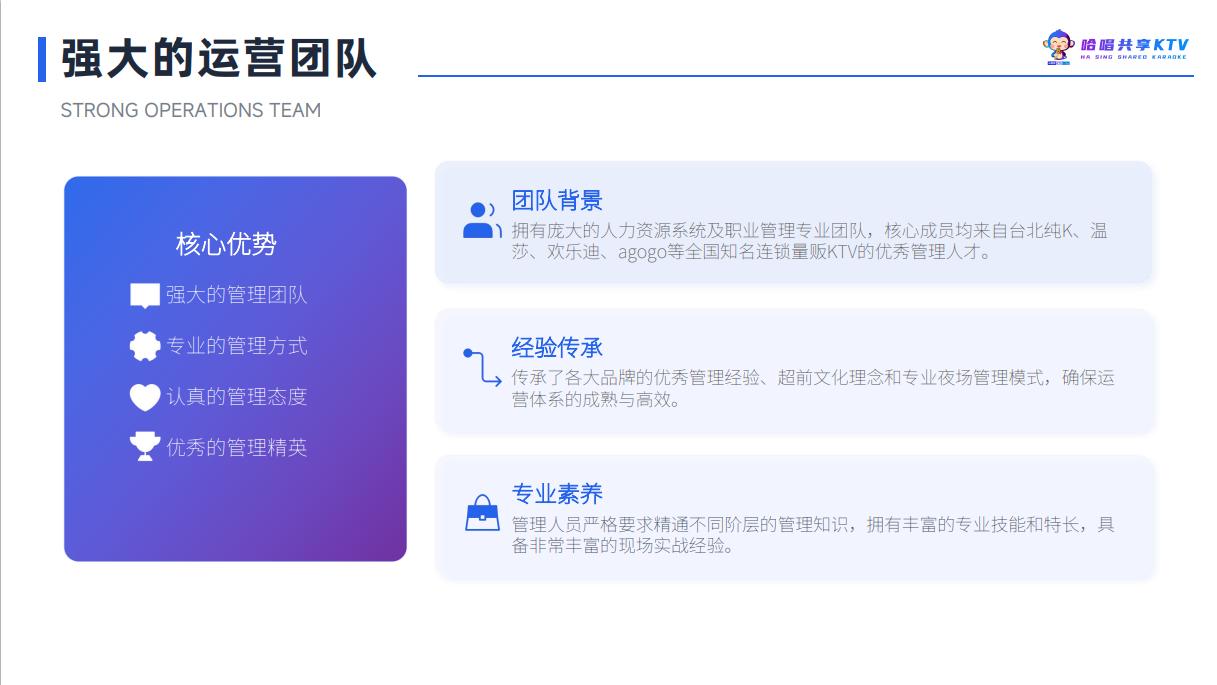Viewport: 1217px width, 685px height.
Task: Click the blue accent bar before the title
Action: click(x=42, y=59)
